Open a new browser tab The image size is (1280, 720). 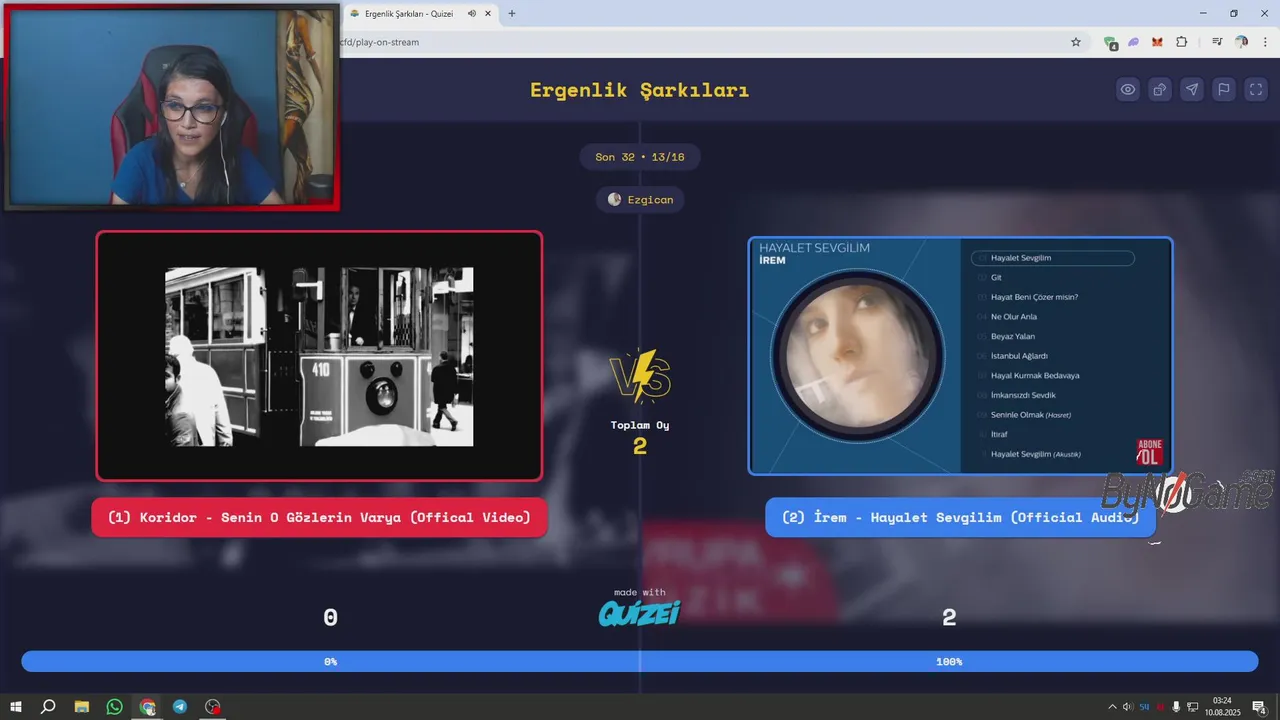(x=512, y=14)
